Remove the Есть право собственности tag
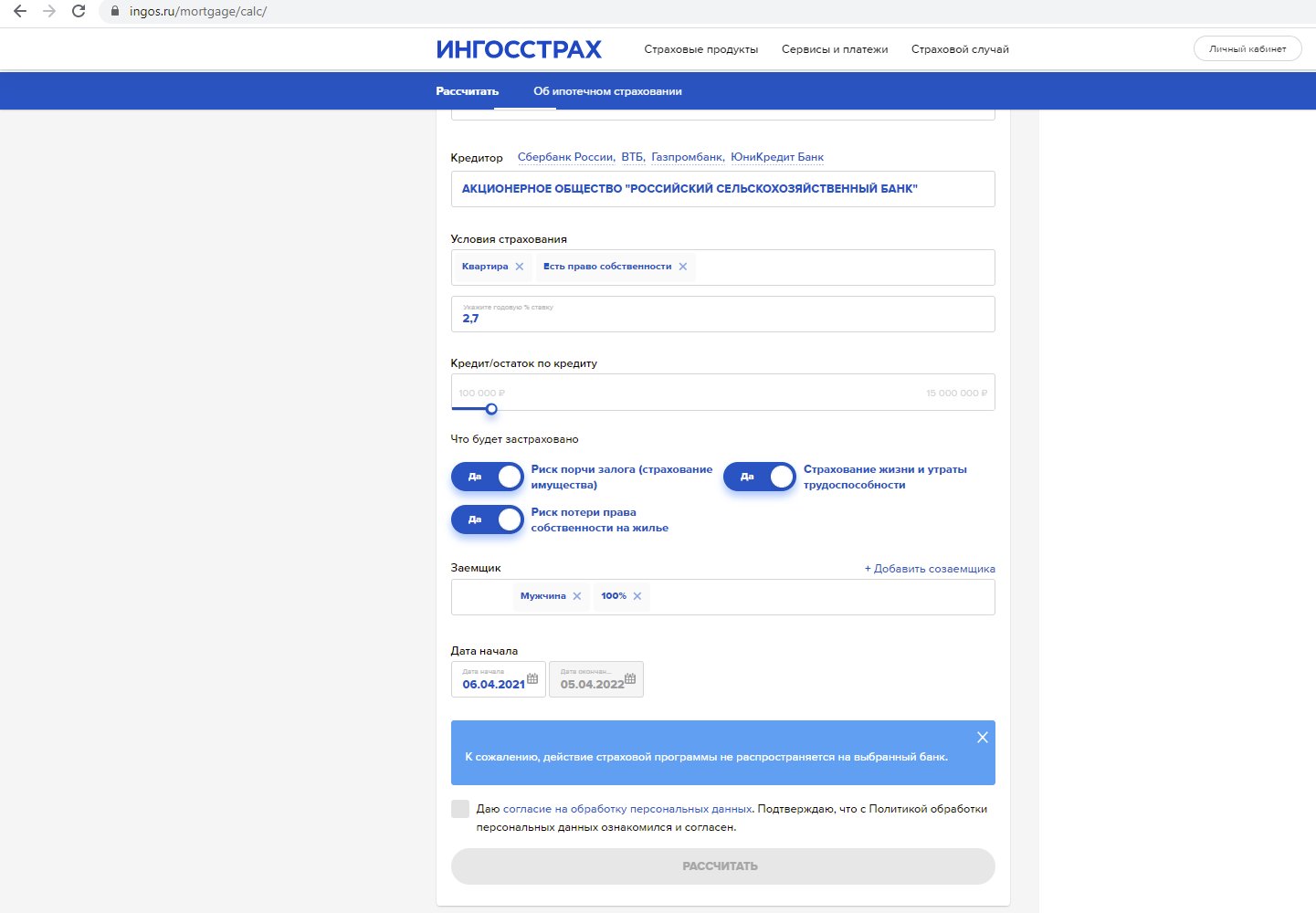This screenshot has width=1316, height=913. tap(682, 267)
